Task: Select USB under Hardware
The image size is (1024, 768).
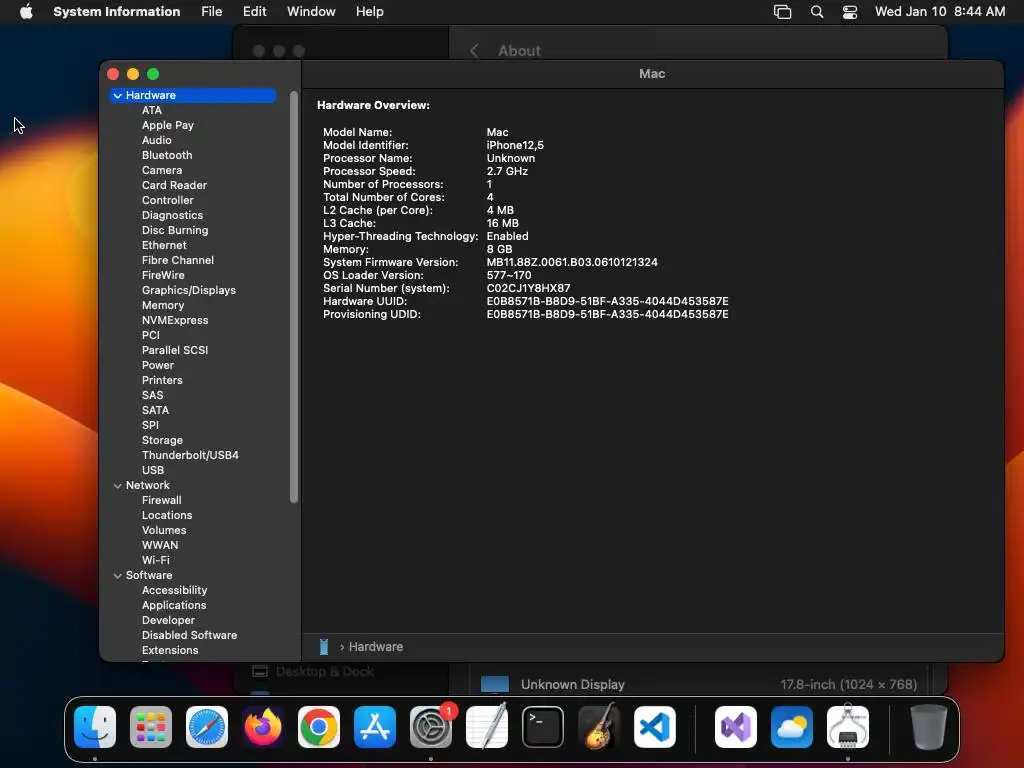Action: 153,470
